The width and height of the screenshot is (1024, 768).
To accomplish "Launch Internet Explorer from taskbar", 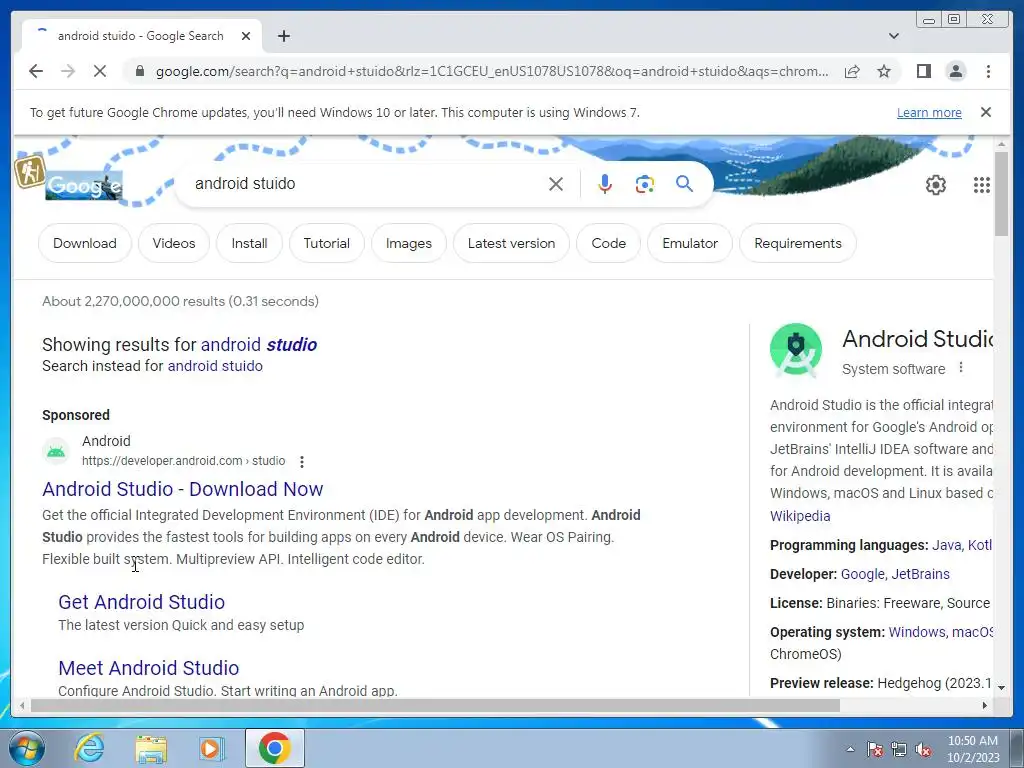I will coord(89,748).
